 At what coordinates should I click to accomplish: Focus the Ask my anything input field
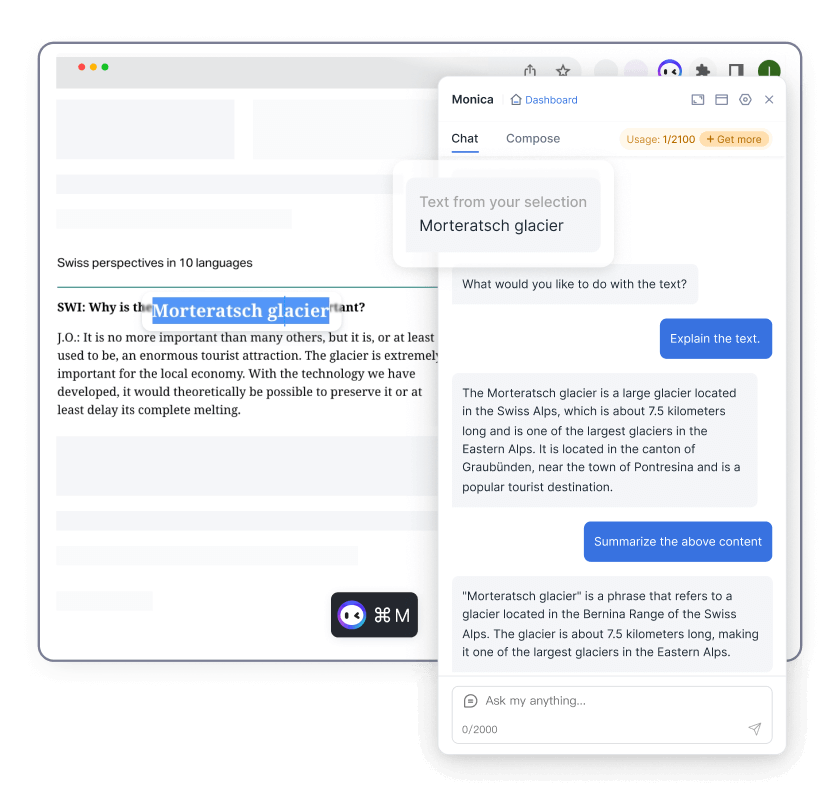click(x=612, y=701)
